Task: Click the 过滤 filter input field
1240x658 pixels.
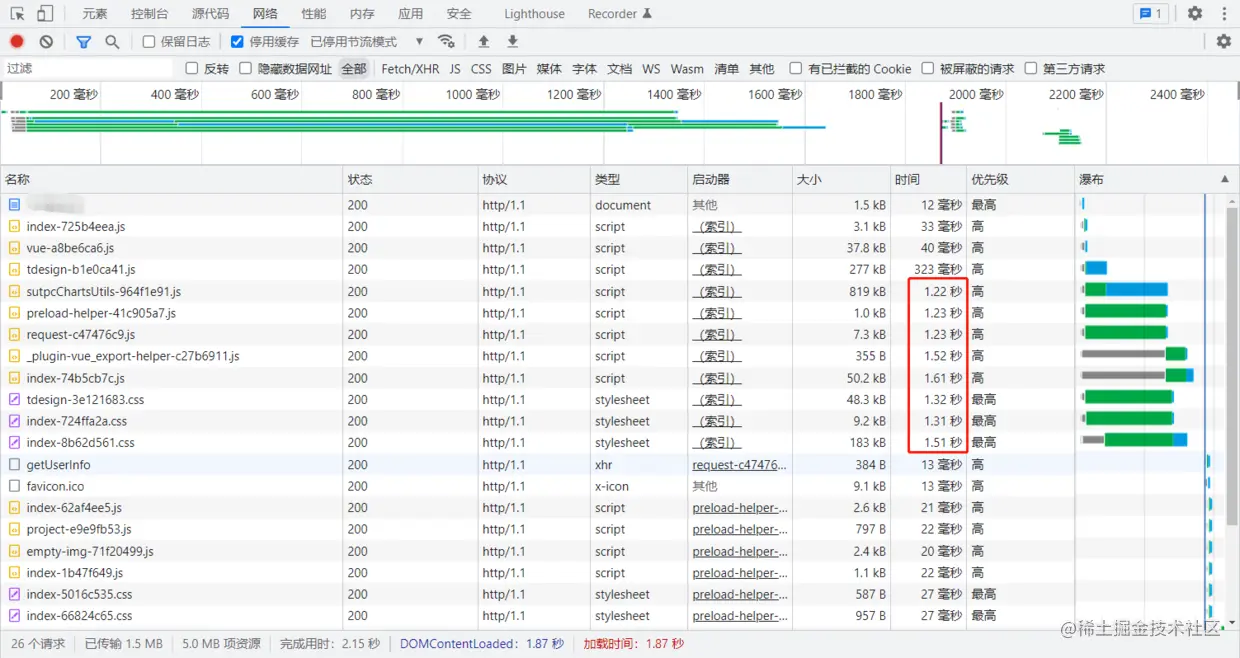Action: (x=88, y=69)
